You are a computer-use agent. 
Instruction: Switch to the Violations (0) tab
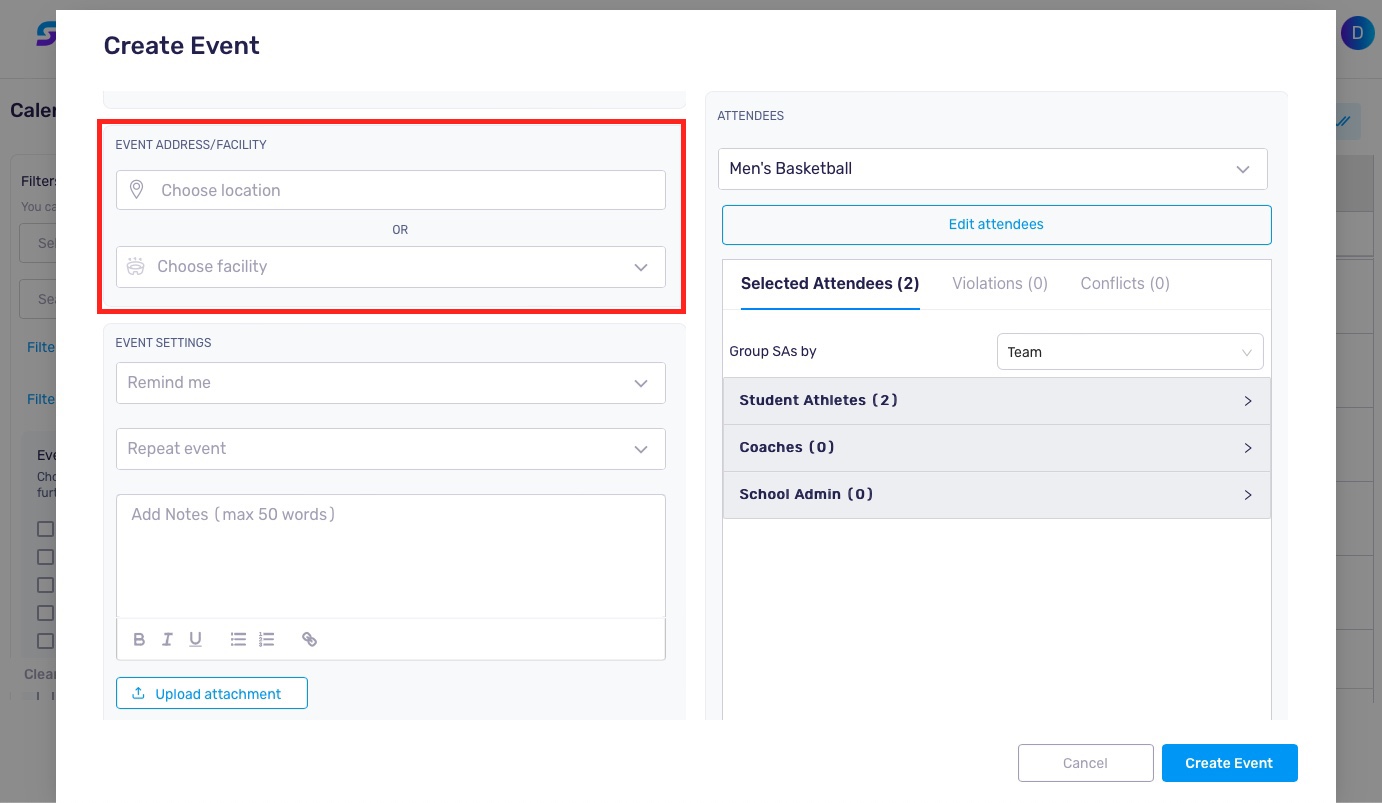click(x=1000, y=284)
